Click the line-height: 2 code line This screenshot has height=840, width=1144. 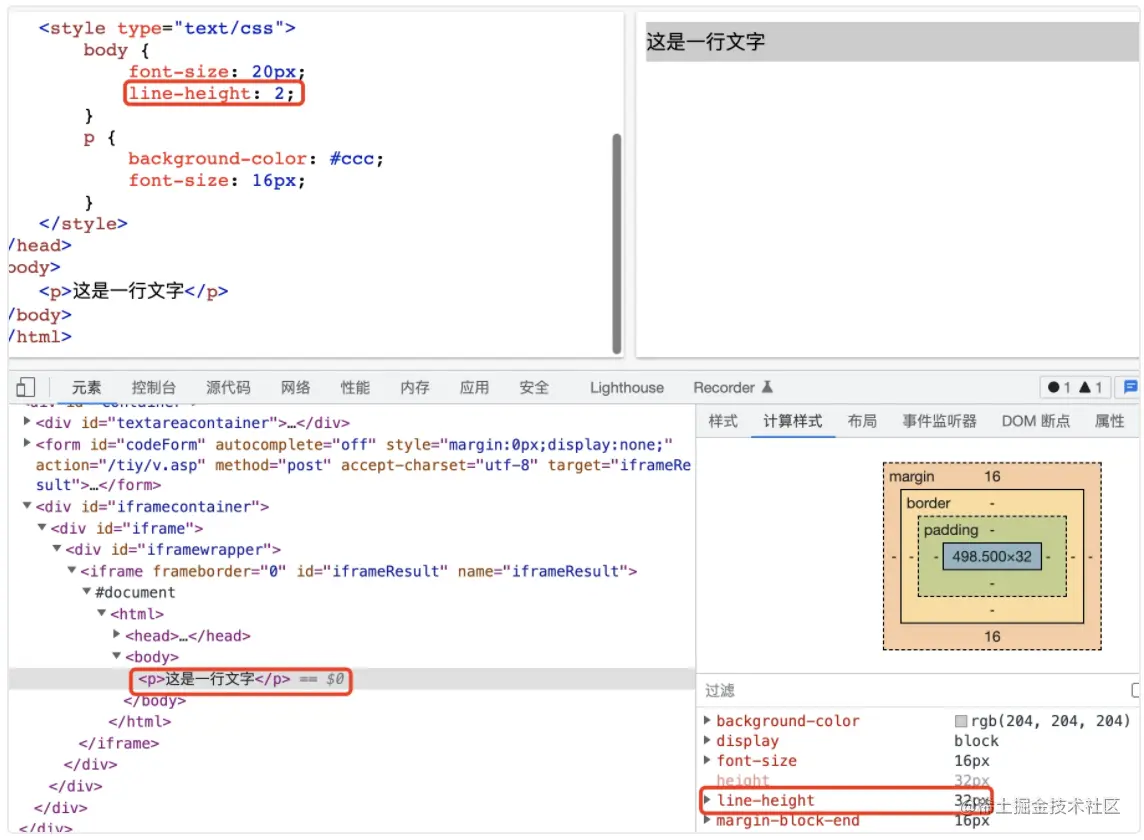[212, 93]
